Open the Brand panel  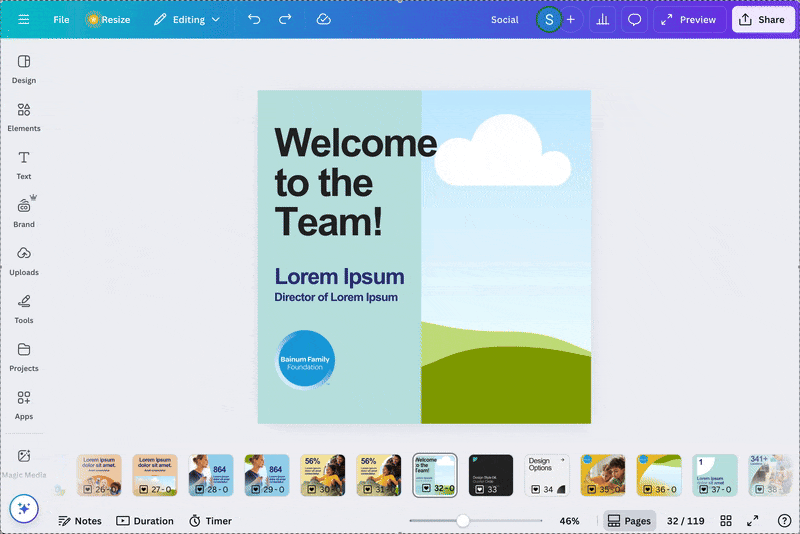23,213
